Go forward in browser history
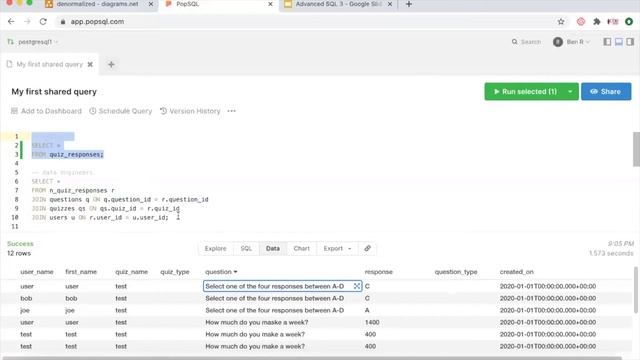The height and width of the screenshot is (360, 640). point(27,22)
